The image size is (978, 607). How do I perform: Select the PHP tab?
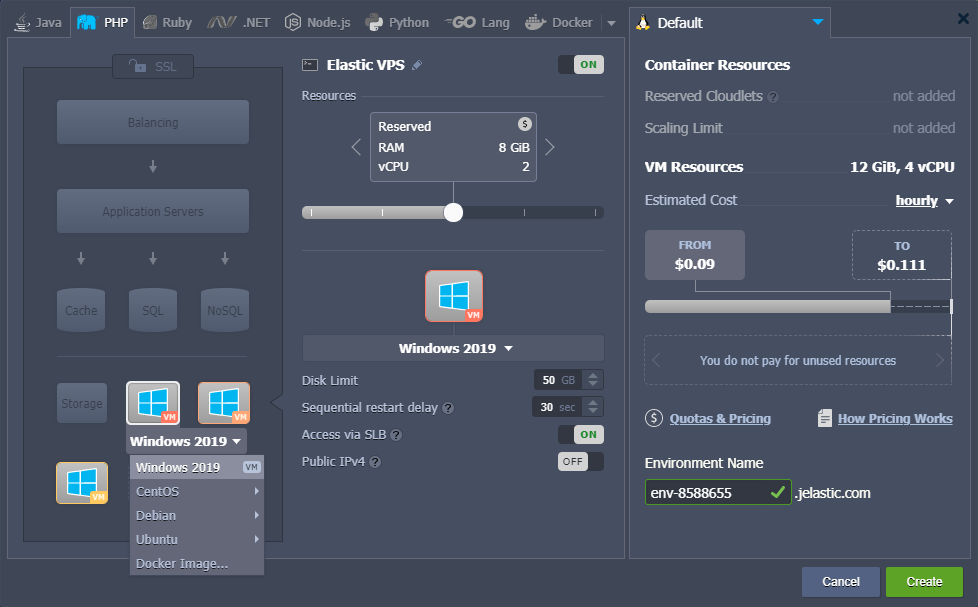point(102,23)
